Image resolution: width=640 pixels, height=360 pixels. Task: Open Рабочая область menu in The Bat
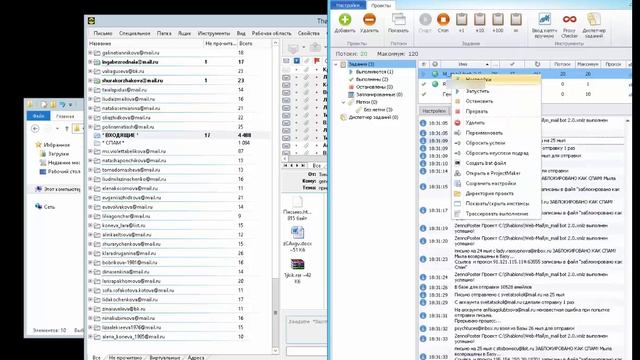pos(271,33)
